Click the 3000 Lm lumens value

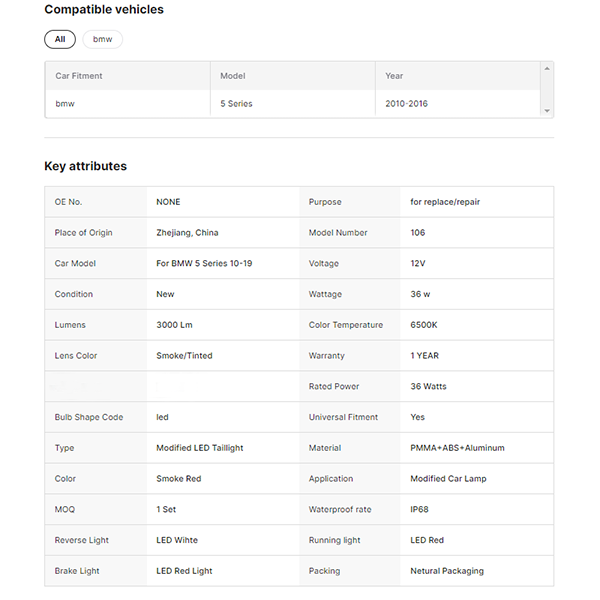tap(176, 325)
